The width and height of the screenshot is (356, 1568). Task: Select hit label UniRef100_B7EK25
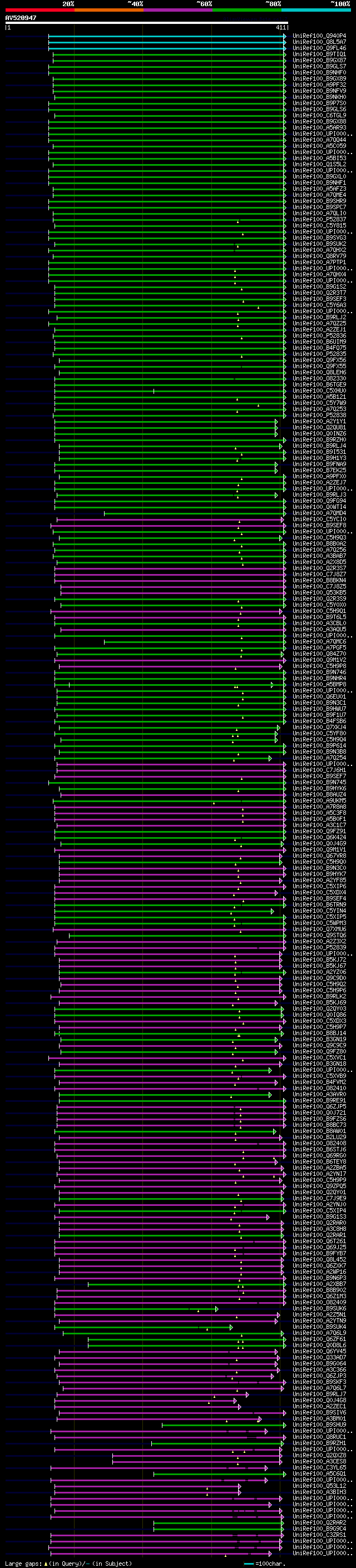click(319, 470)
